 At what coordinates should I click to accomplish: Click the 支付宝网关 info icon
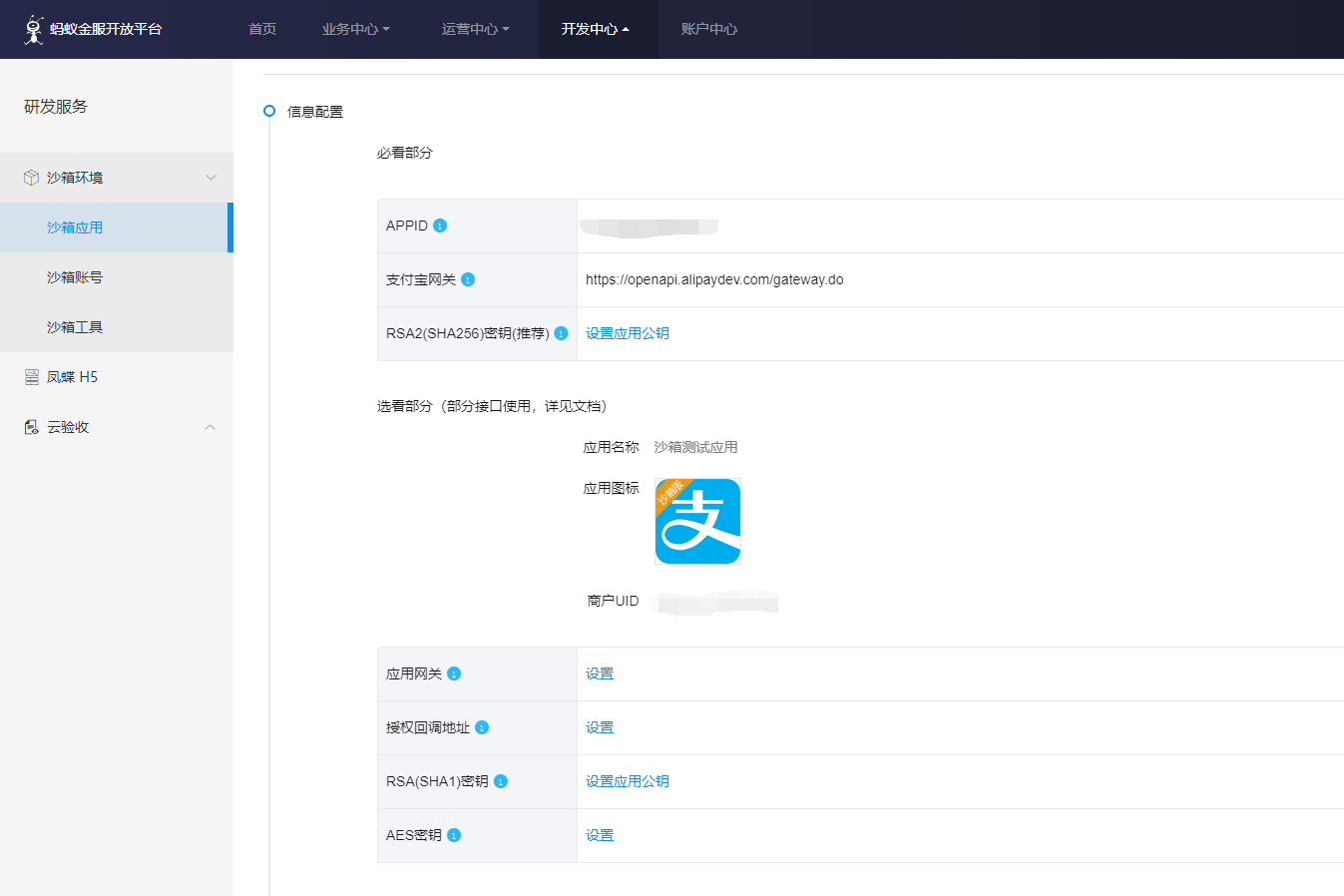[467, 279]
